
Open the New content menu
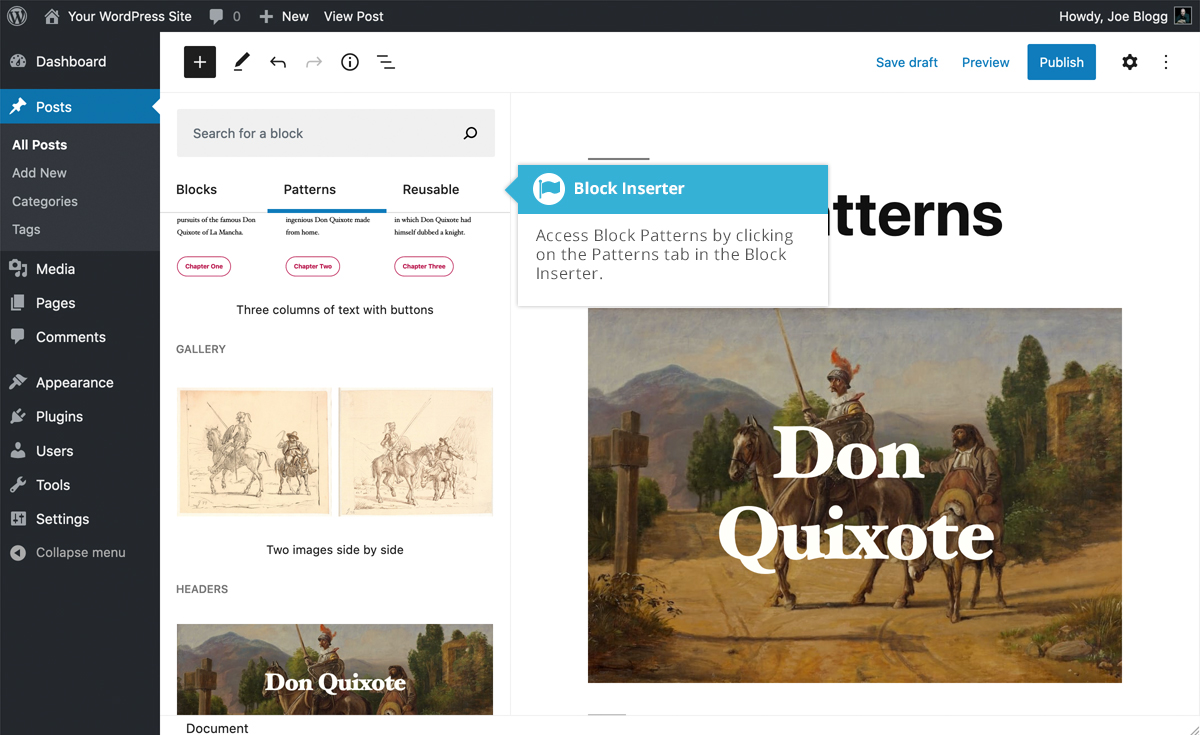coord(284,16)
